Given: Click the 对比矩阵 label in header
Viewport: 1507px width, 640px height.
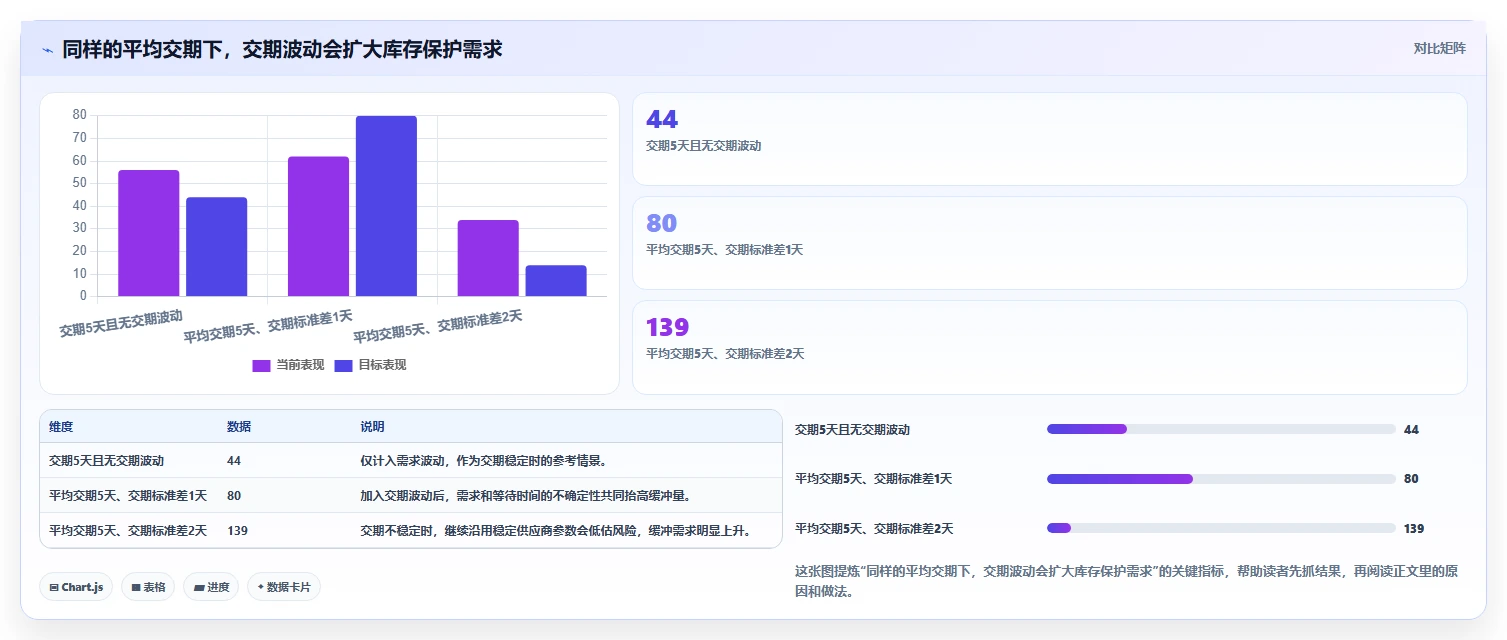Looking at the screenshot, I should click(x=1439, y=48).
